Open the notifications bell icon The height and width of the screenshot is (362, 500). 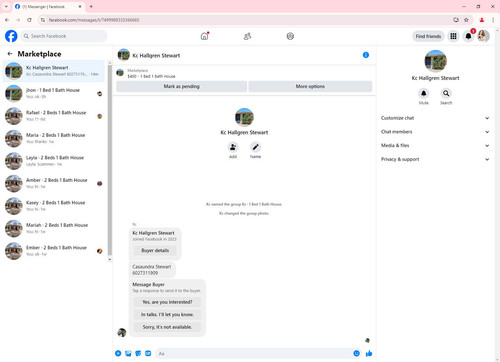coord(468,36)
